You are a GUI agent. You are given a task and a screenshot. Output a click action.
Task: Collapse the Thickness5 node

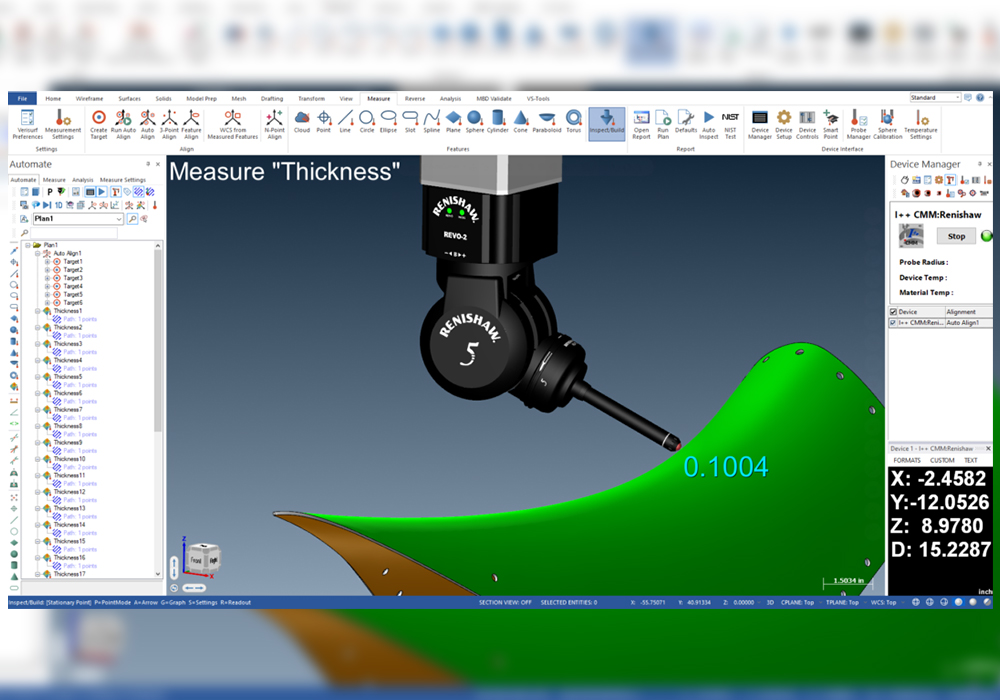[x=38, y=377]
